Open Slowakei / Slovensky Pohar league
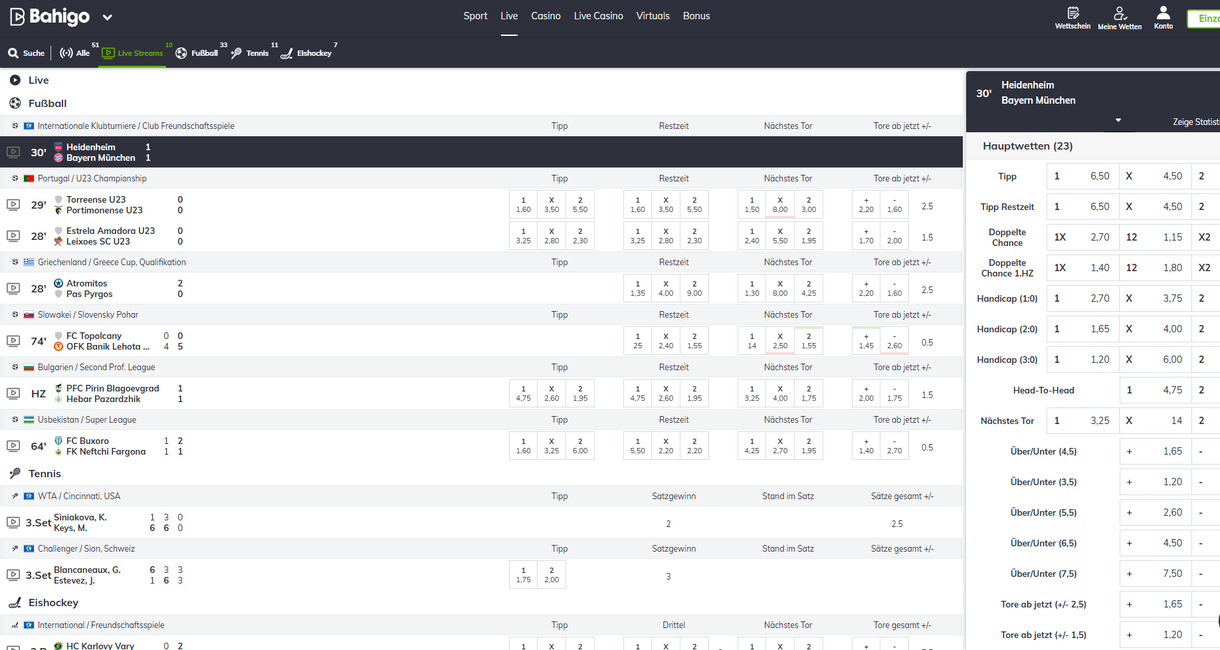1220x650 pixels. click(x=88, y=314)
